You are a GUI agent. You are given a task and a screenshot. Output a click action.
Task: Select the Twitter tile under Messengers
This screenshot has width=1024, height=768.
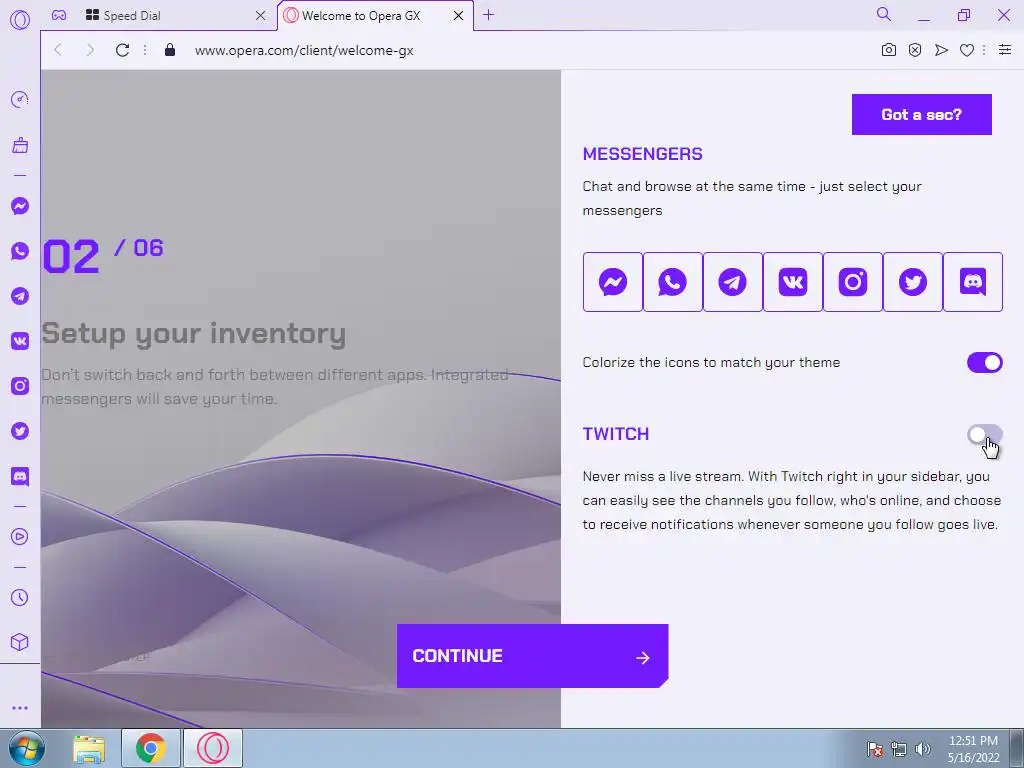913,282
